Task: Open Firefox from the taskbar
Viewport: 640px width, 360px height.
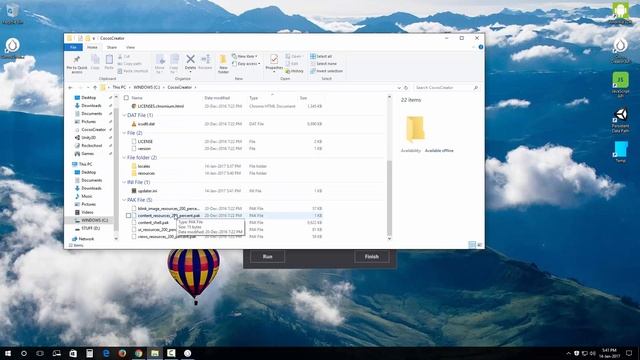Action: (x=122, y=353)
